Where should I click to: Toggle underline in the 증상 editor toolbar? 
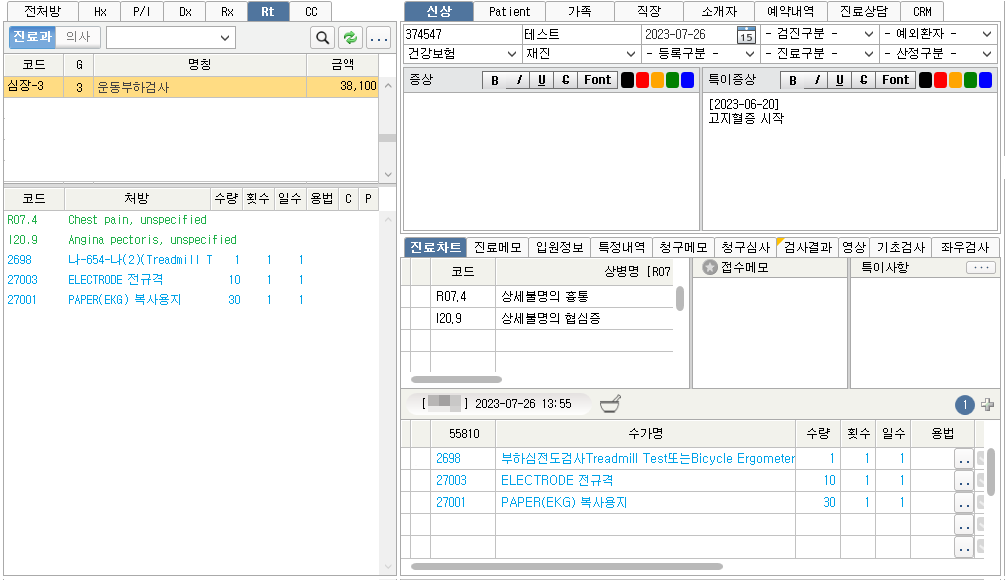(x=542, y=80)
